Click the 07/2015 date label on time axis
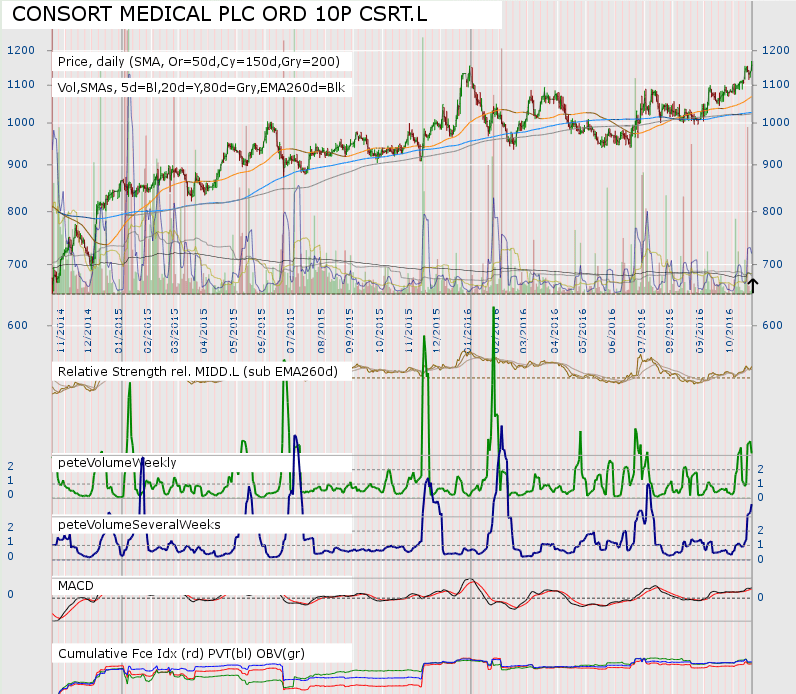Viewport: 796px width, 694px height. click(x=290, y=331)
